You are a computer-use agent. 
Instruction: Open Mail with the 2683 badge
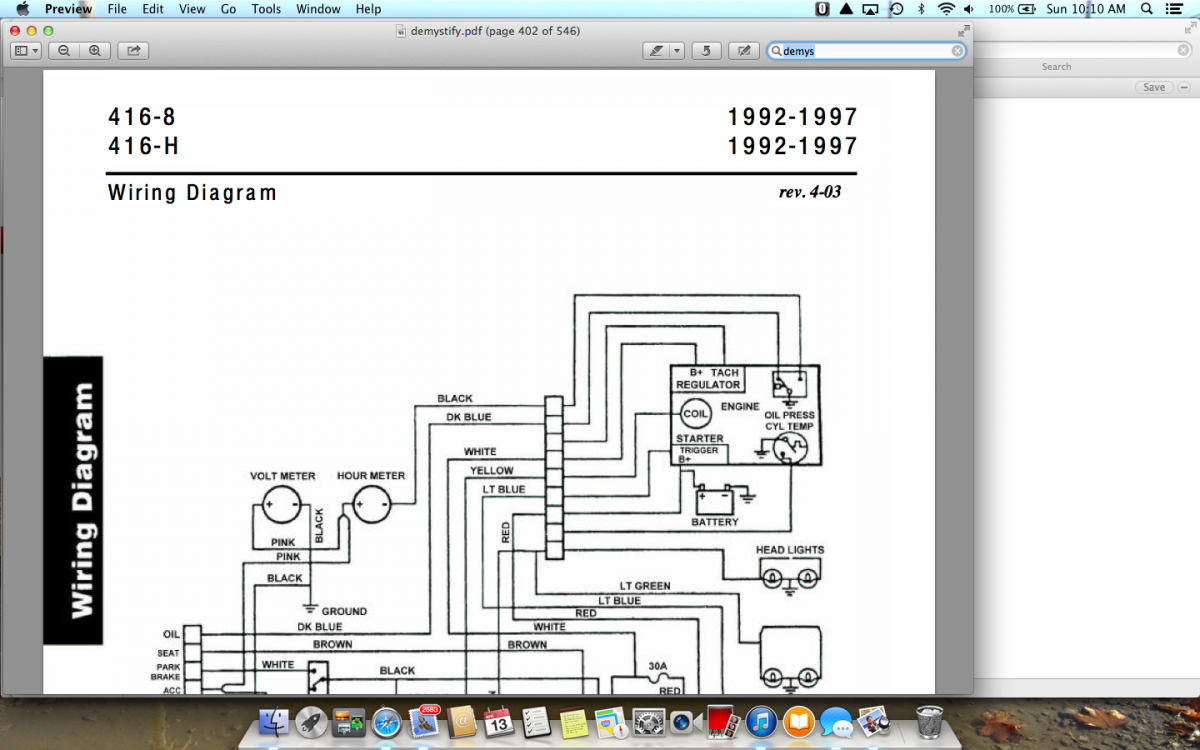pyautogui.click(x=424, y=722)
